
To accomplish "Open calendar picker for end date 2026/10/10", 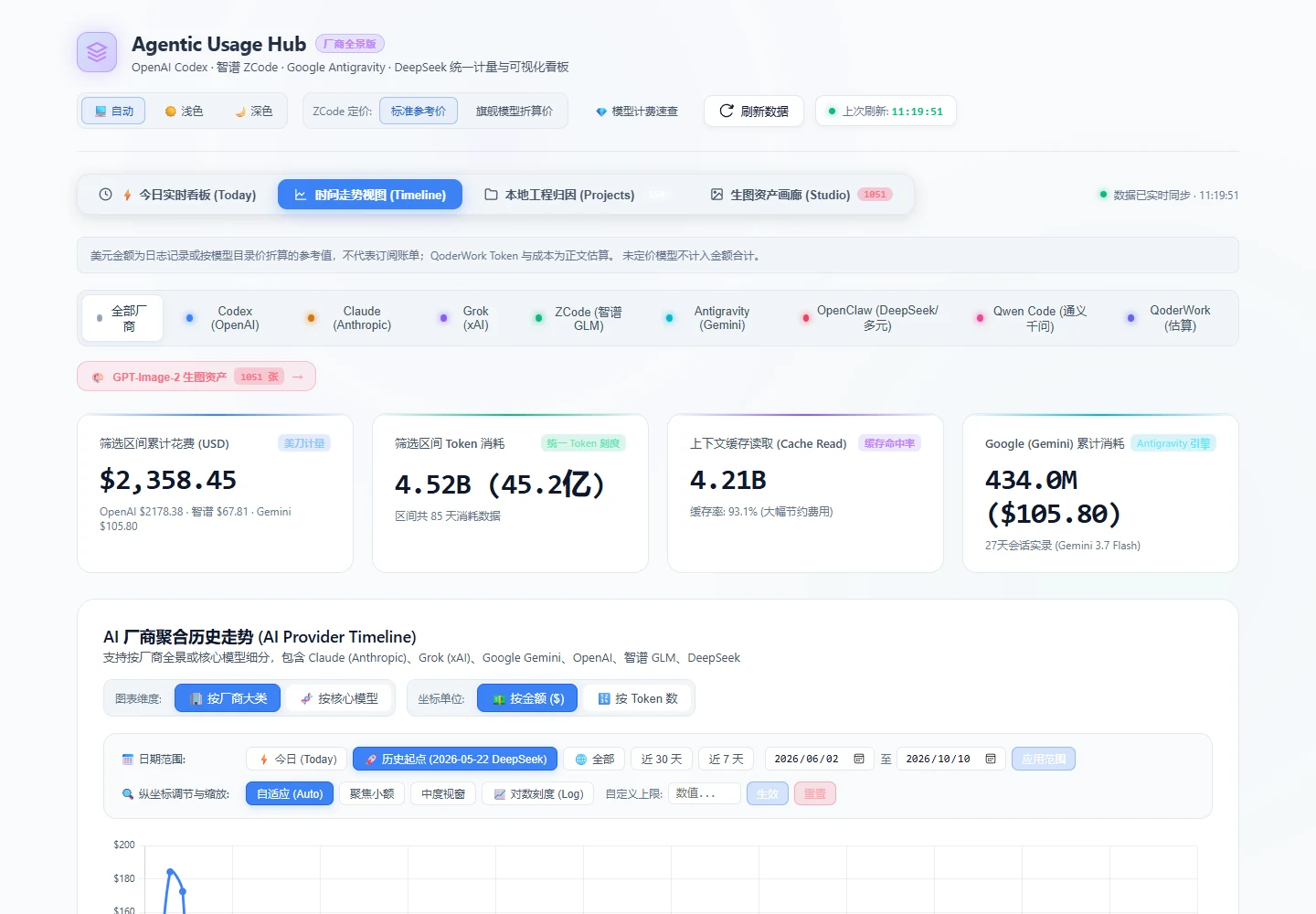I will 990,759.
